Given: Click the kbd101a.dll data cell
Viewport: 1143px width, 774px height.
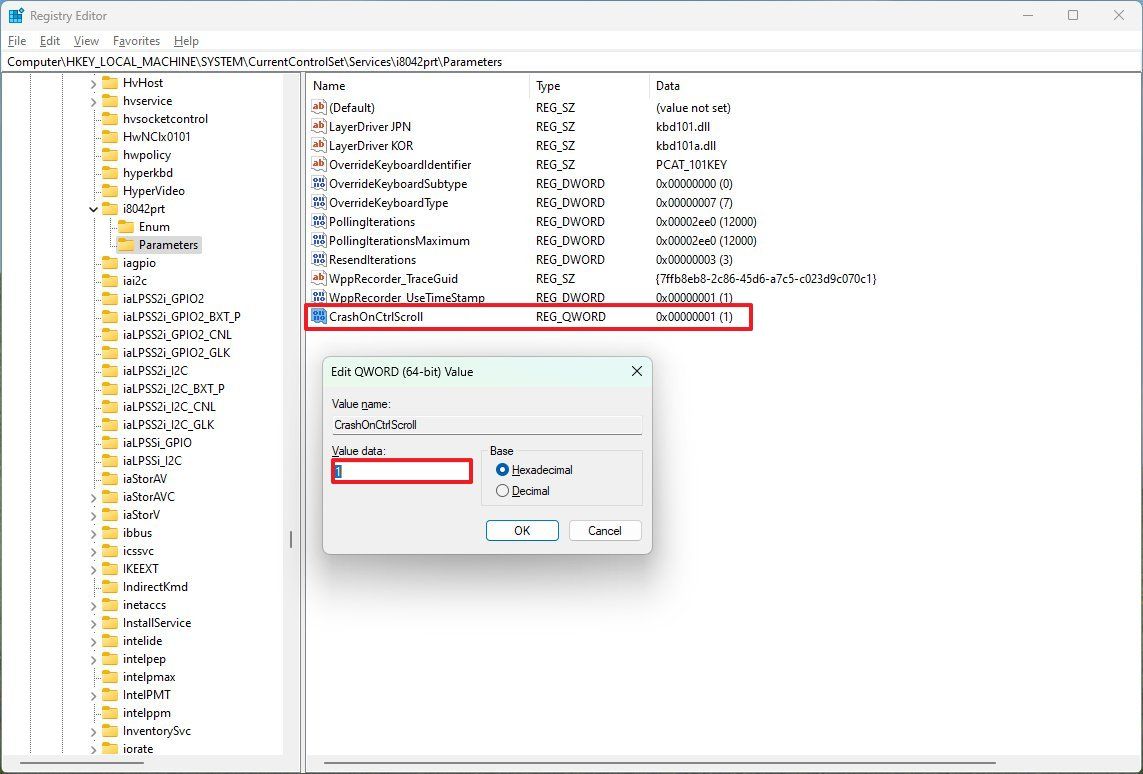Looking at the screenshot, I should tap(686, 146).
